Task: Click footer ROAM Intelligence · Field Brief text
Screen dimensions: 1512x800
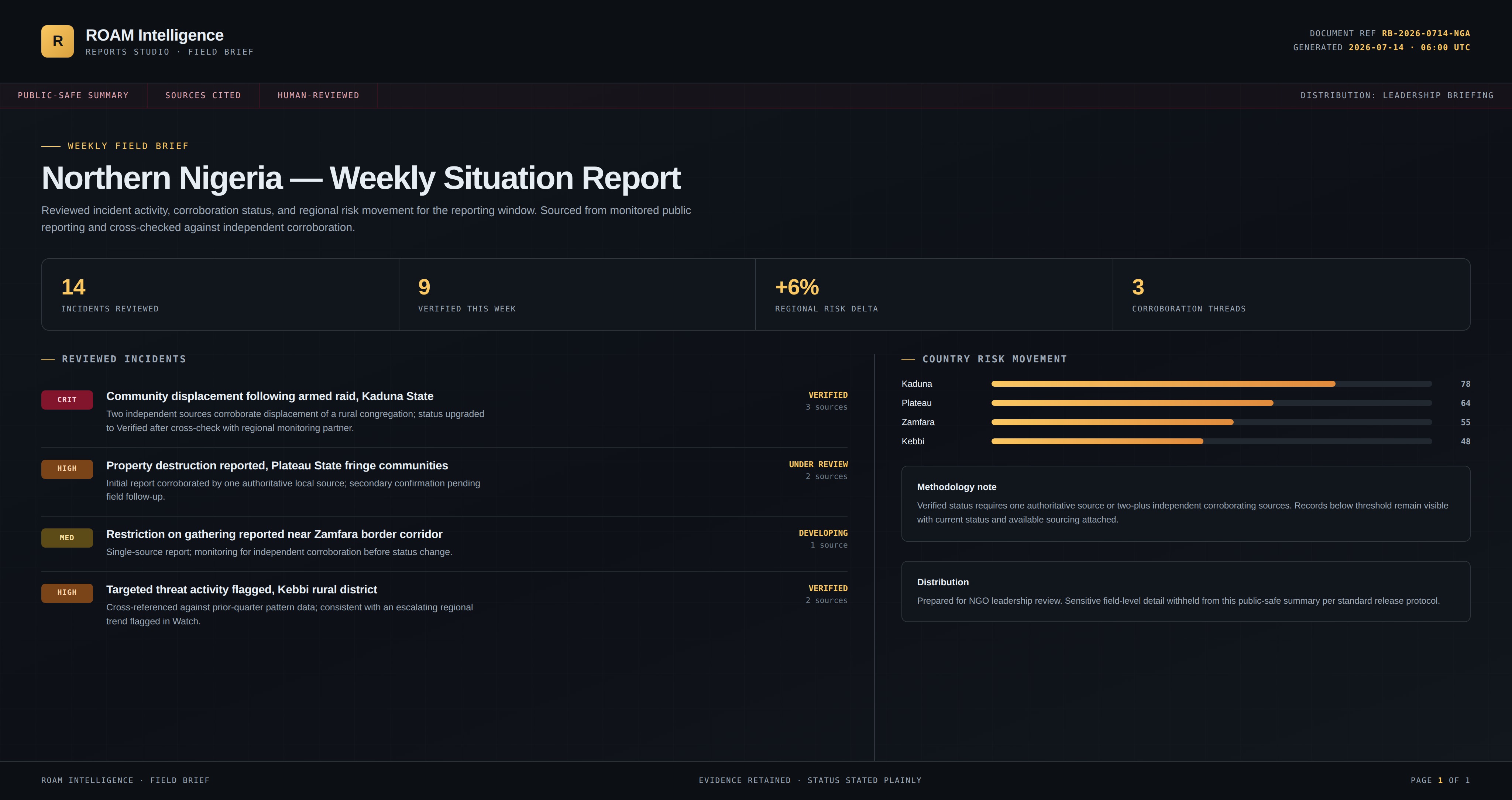Action: point(125,781)
